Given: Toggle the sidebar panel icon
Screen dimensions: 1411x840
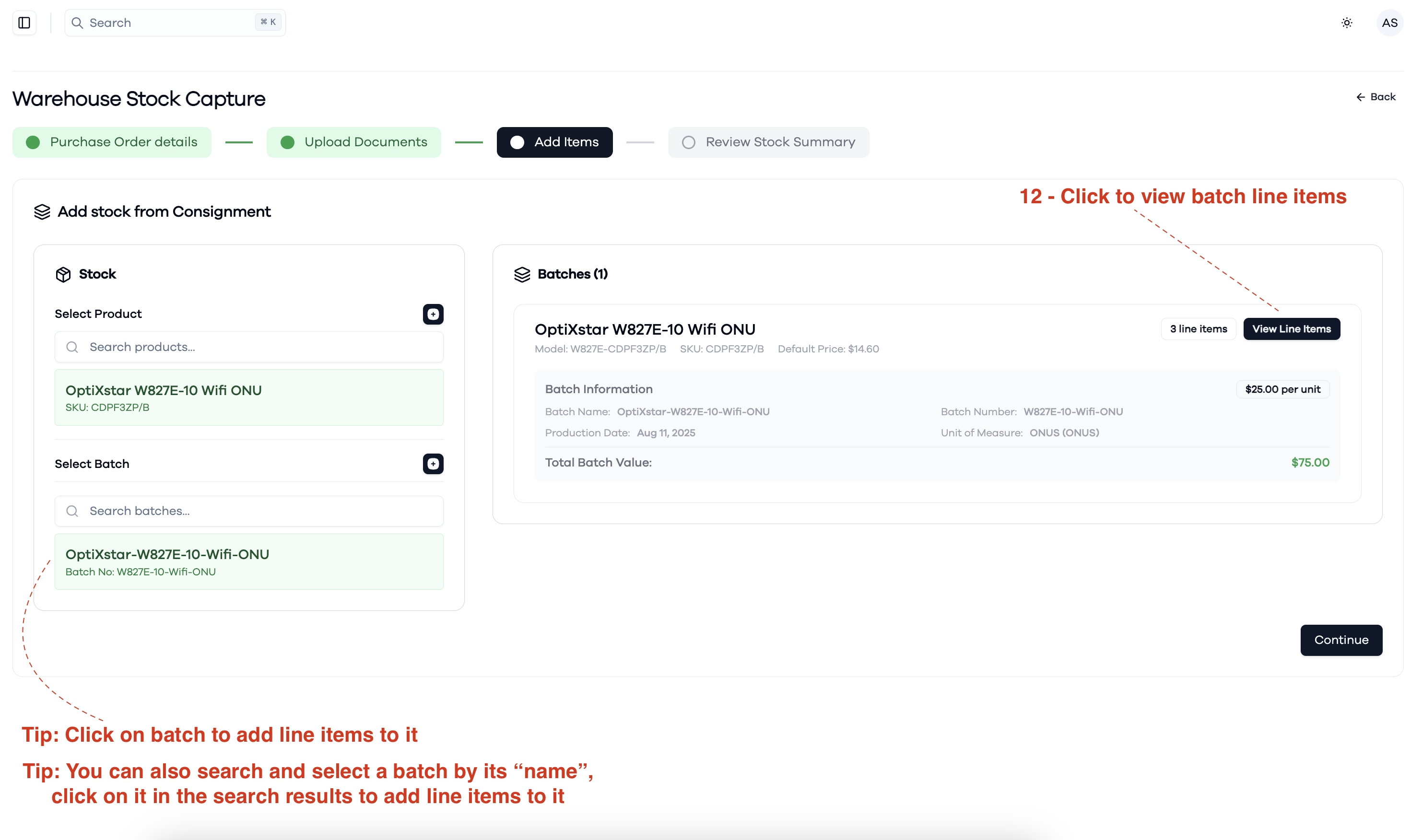Looking at the screenshot, I should [x=24, y=23].
